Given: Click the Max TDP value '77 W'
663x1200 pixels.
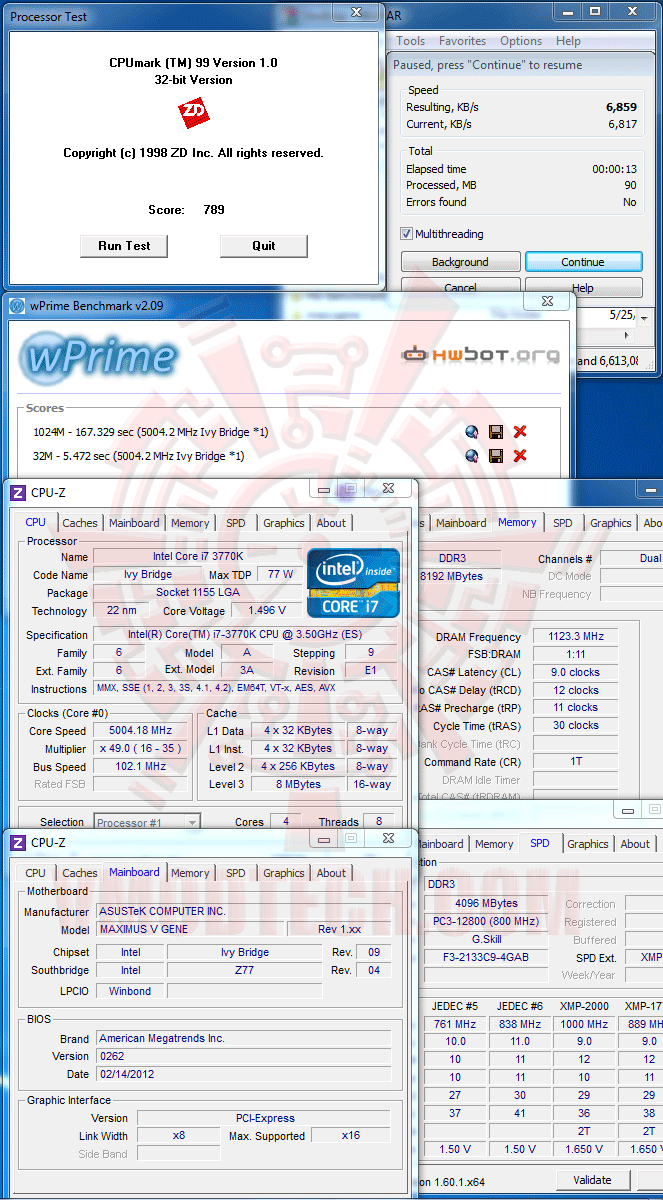Looking at the screenshot, I should pyautogui.click(x=280, y=574).
